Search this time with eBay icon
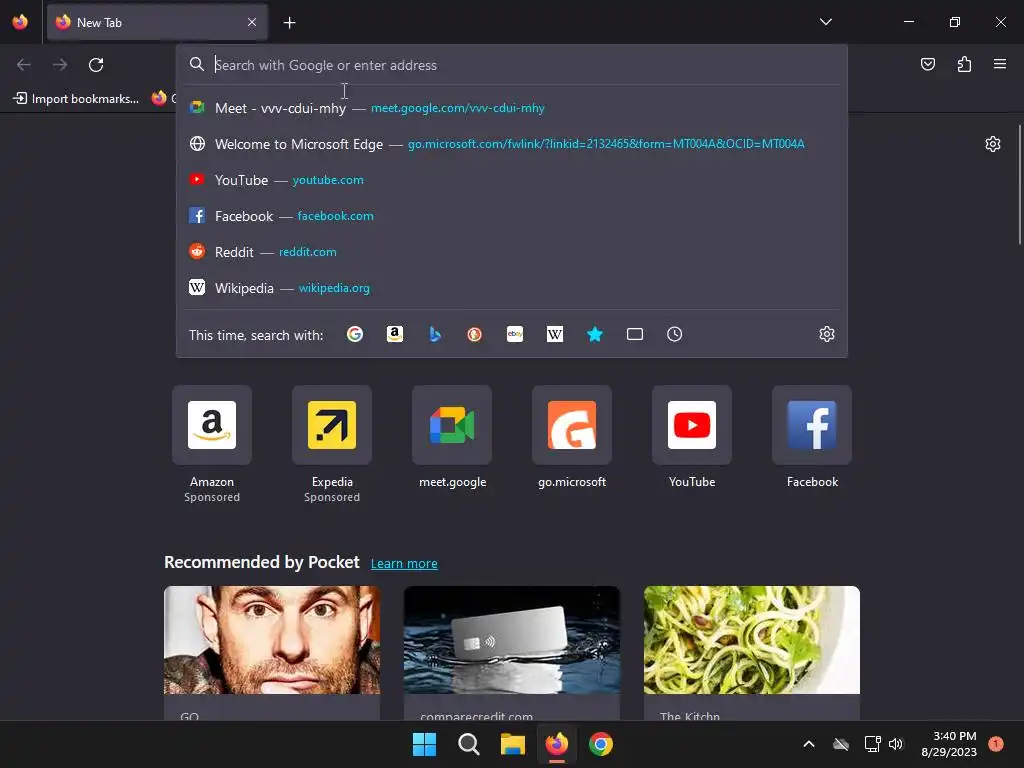The image size is (1024, 768). (x=515, y=334)
